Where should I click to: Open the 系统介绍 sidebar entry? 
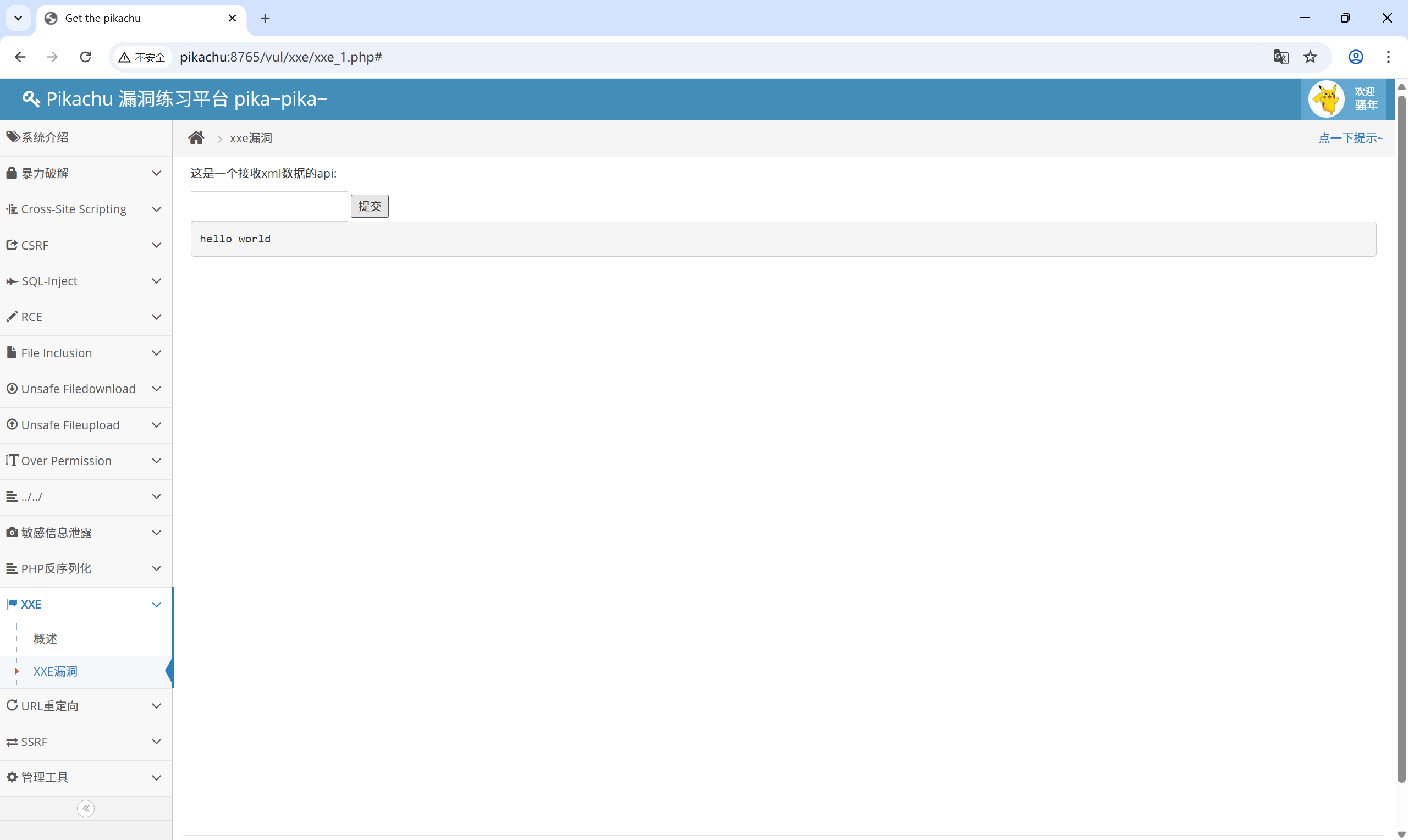pos(45,137)
